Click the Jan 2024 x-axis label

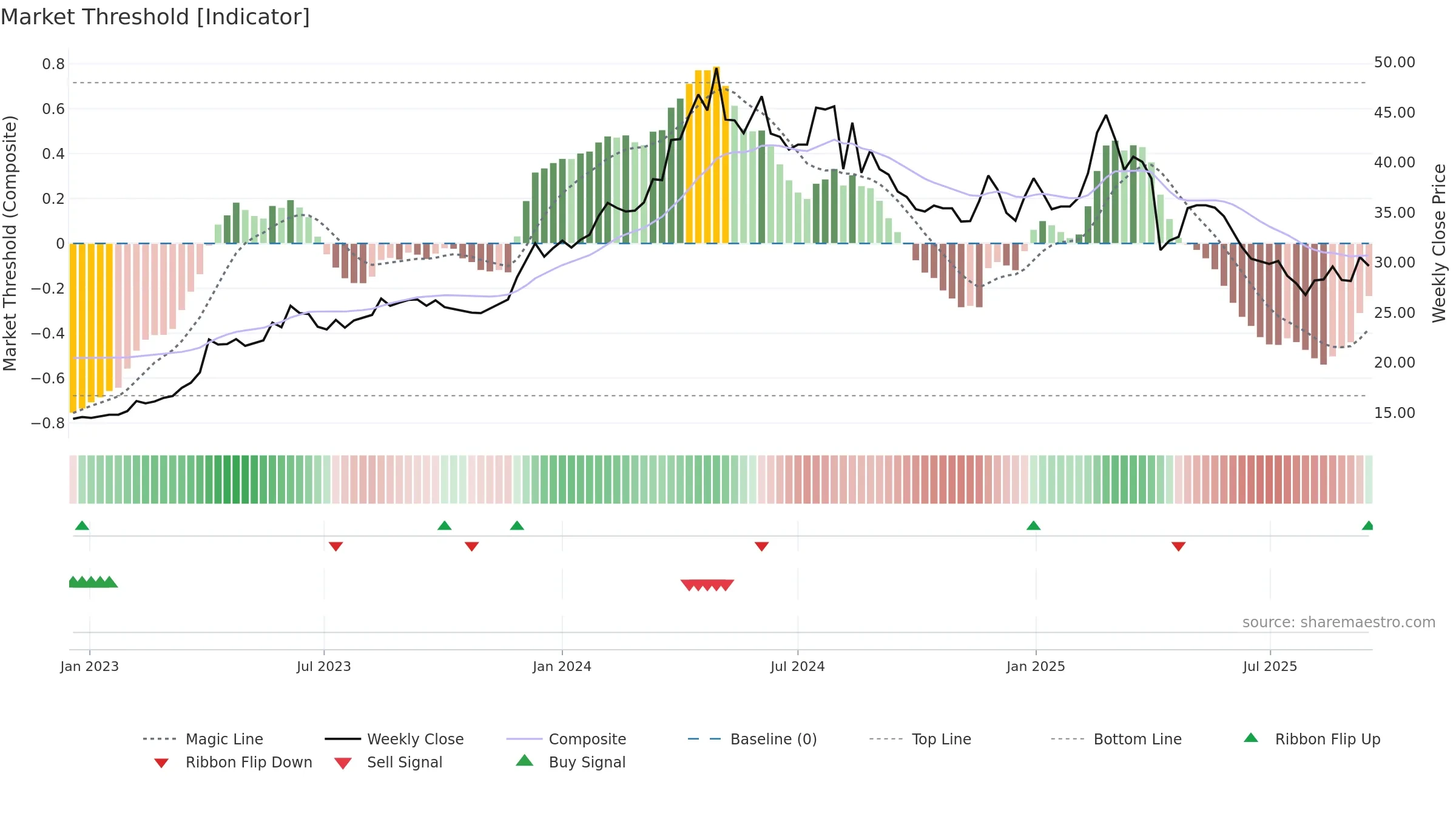[562, 666]
